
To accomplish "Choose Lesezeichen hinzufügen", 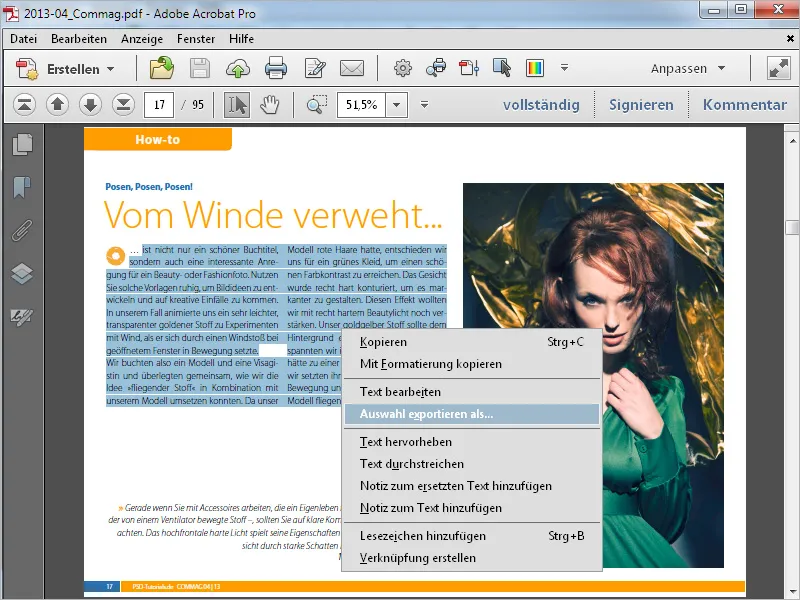I will pyautogui.click(x=472, y=536).
